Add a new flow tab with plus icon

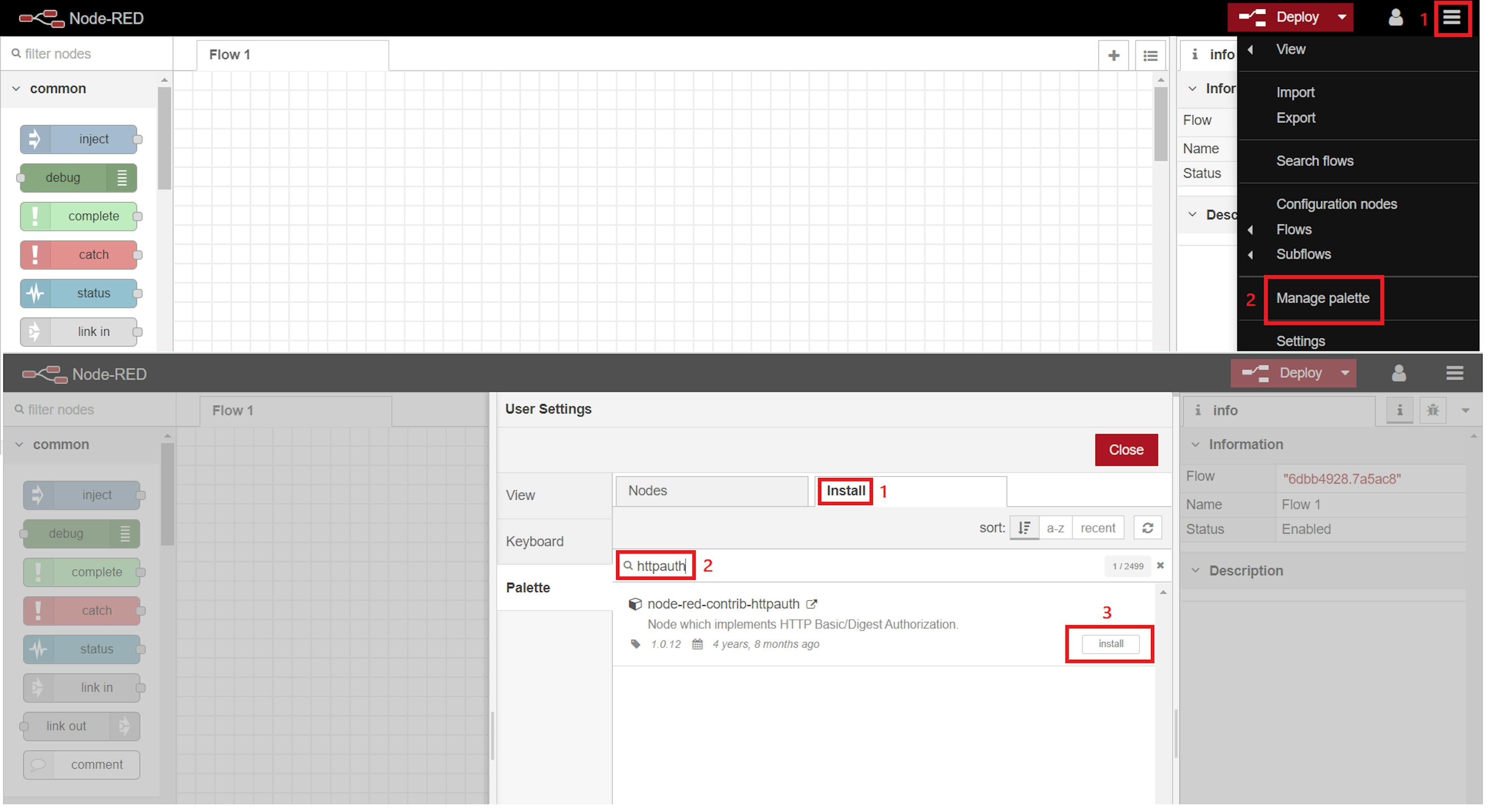click(x=1113, y=55)
